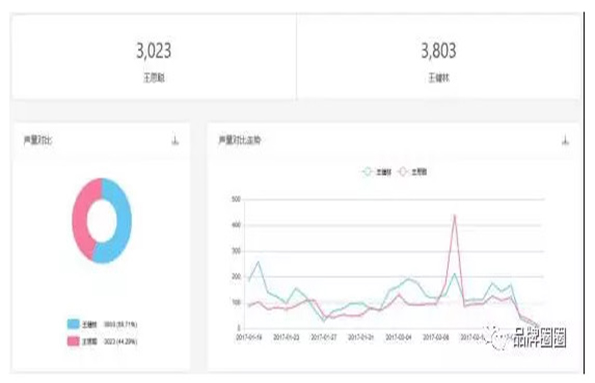The width and height of the screenshot is (595, 383).
Task: Select the pink 王思聪 legend swatch
Action: tap(73, 341)
